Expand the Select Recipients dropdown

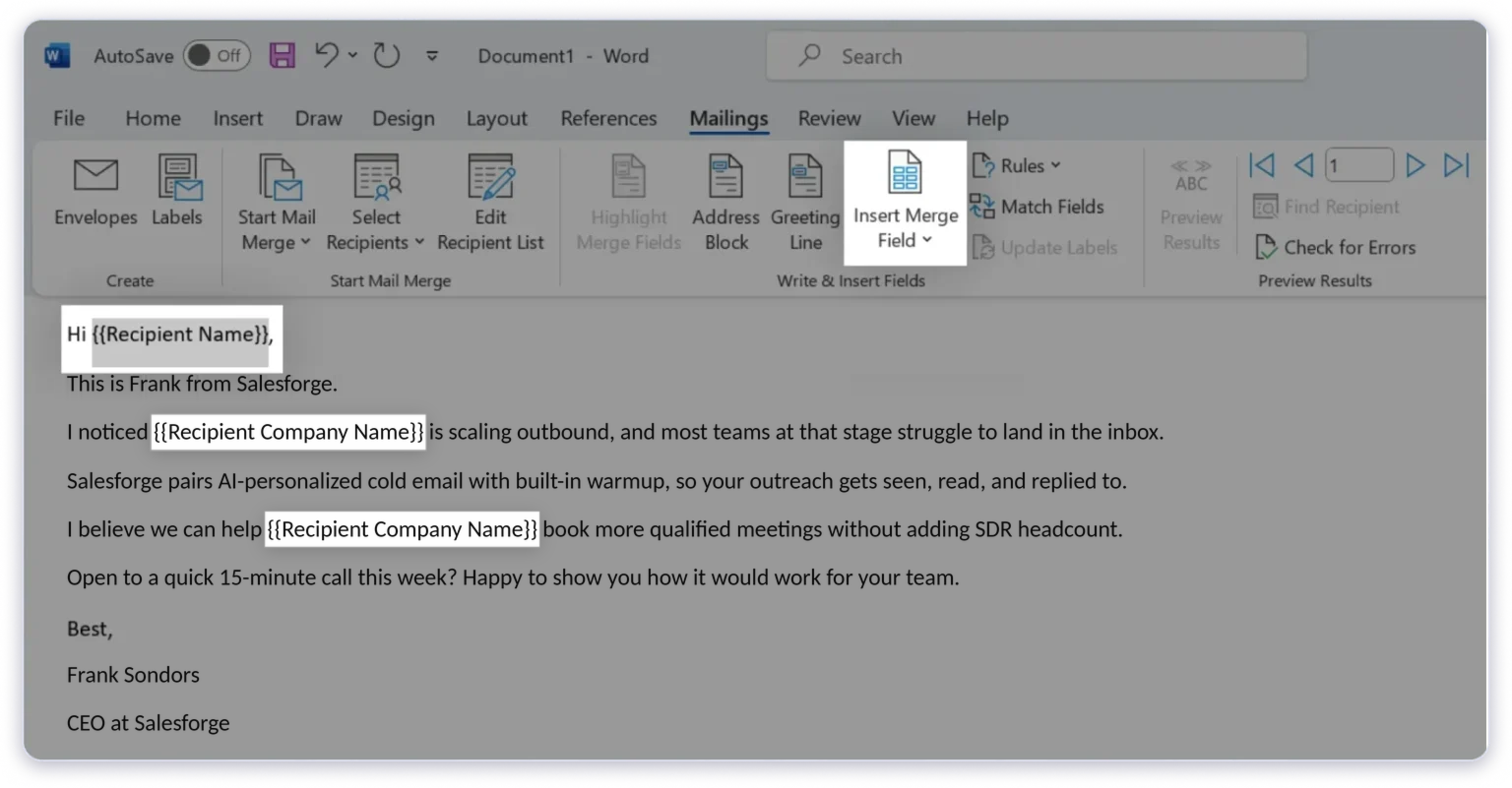pyautogui.click(x=376, y=204)
